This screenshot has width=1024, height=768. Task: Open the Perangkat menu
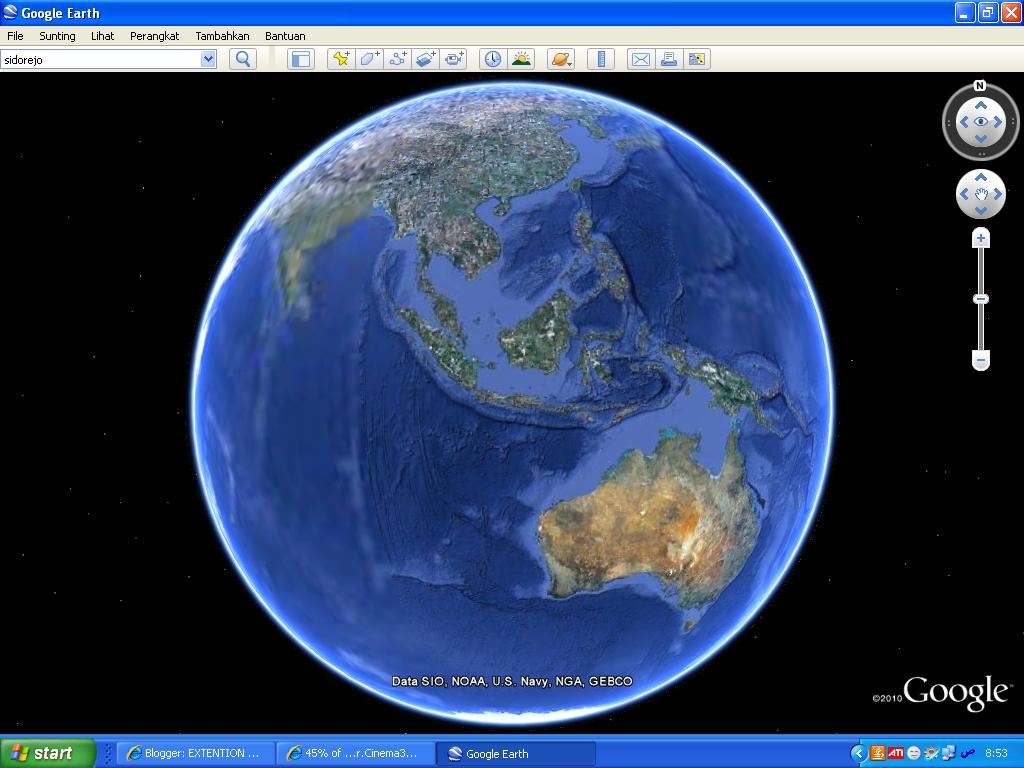(154, 35)
